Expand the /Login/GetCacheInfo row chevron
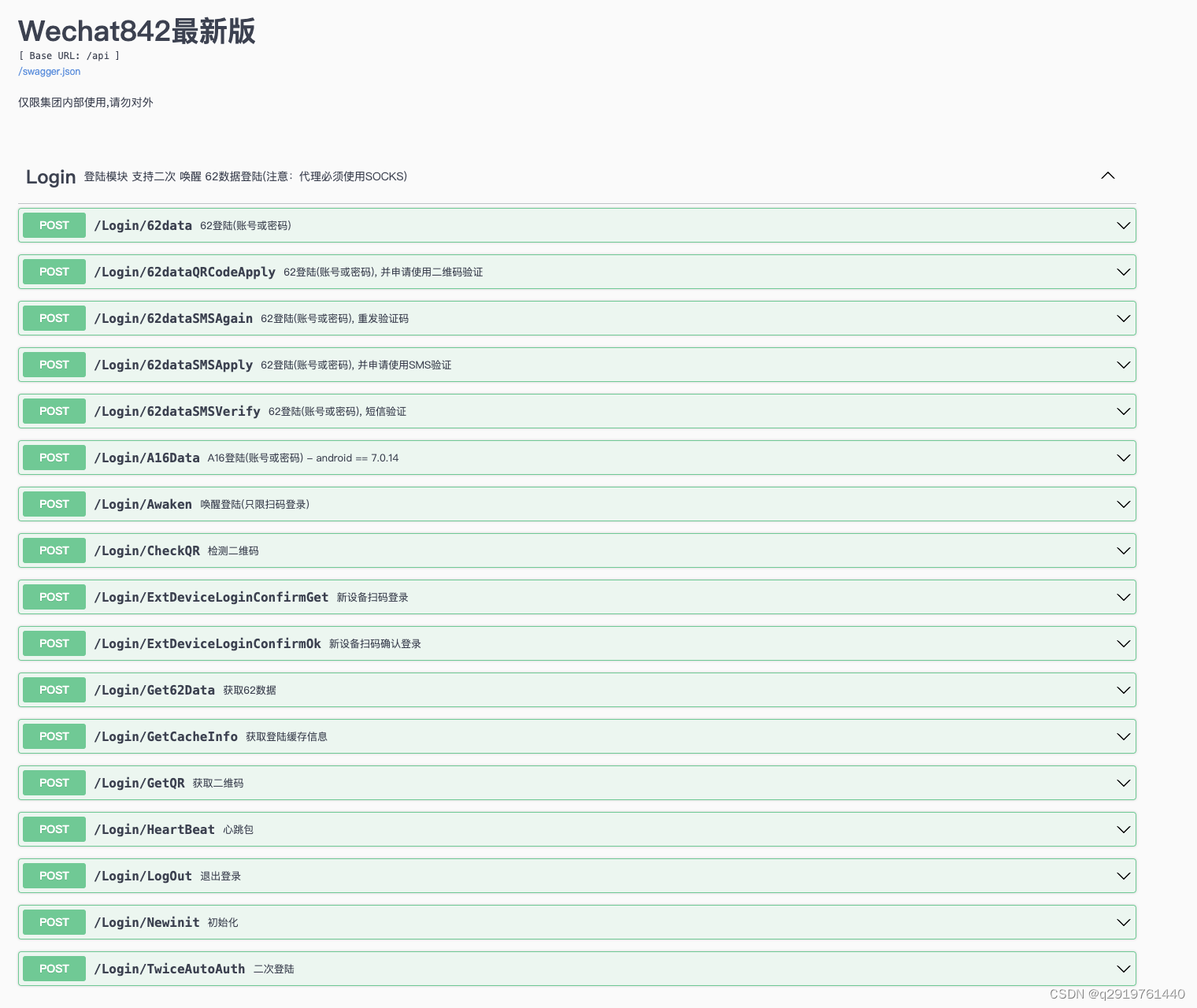1197x1008 pixels. pos(1124,736)
